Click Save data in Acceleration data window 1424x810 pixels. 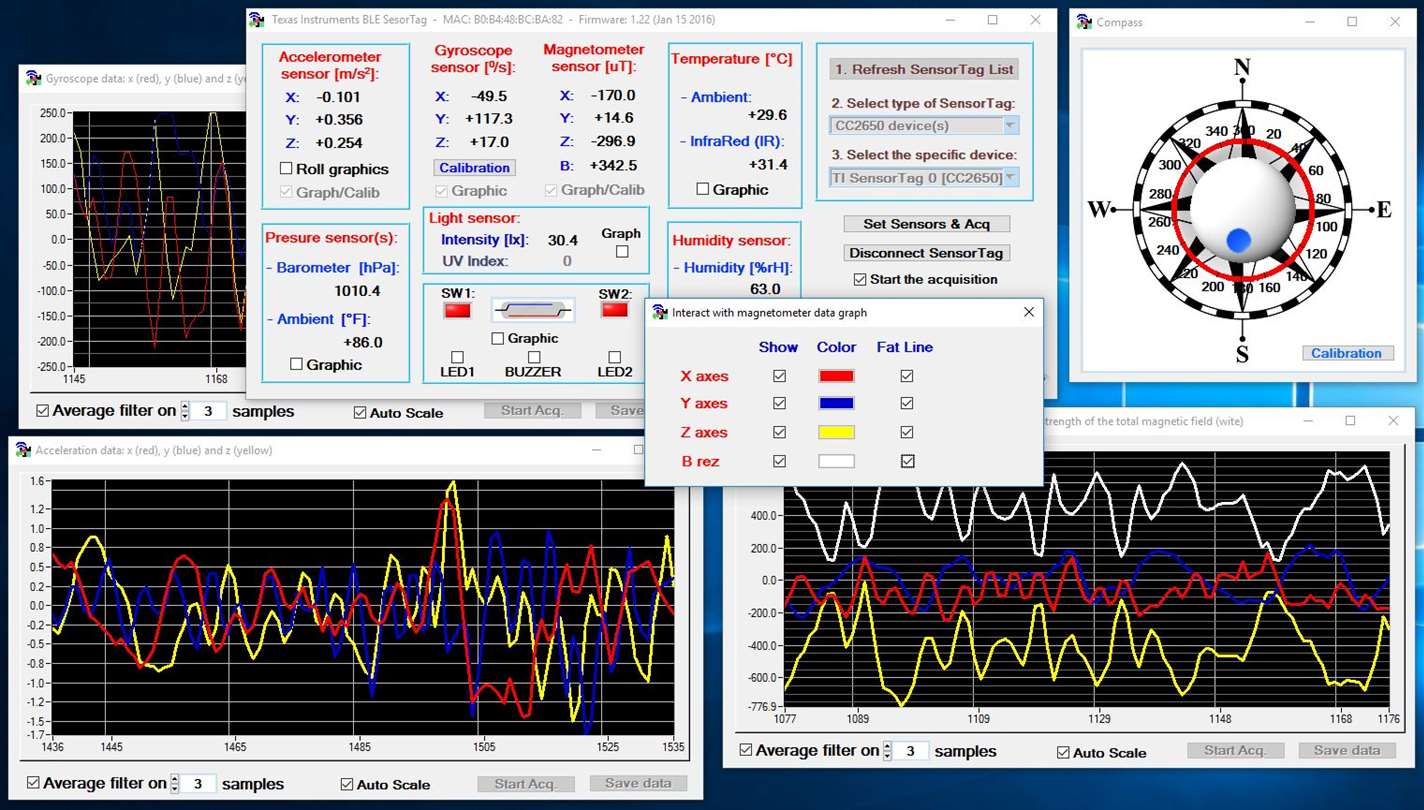tap(638, 783)
